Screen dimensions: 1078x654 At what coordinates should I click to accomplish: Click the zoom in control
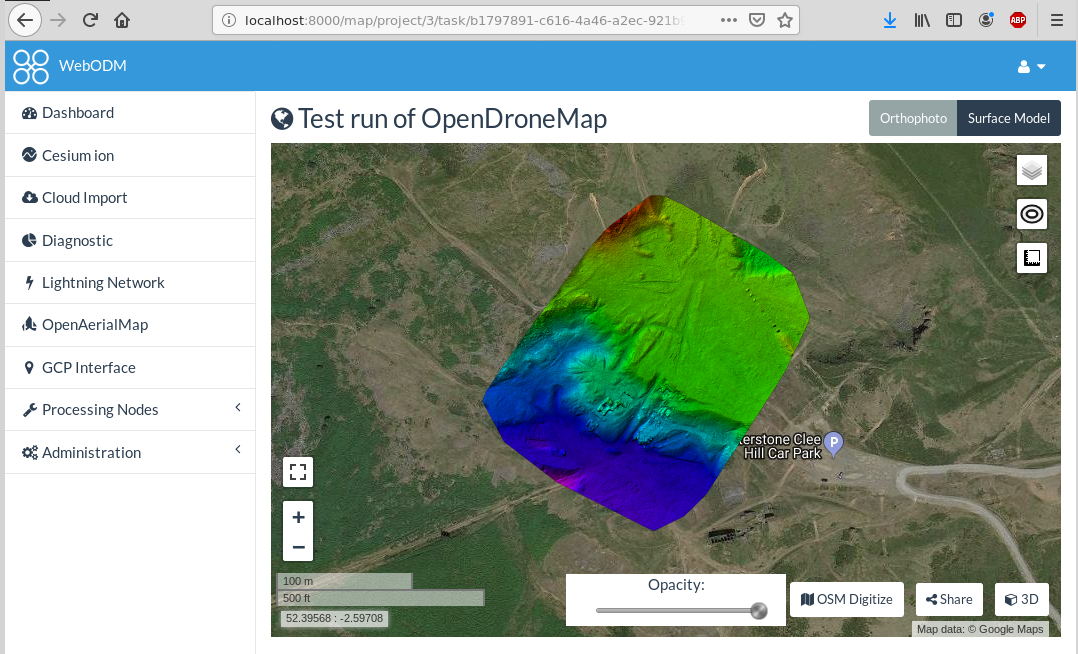point(297,517)
